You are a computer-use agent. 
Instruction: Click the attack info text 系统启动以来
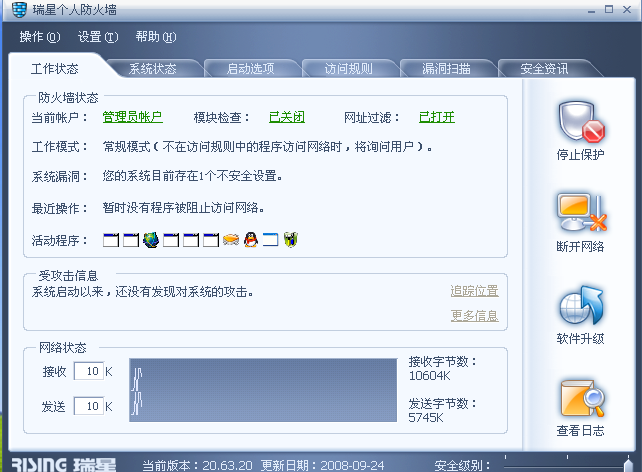coord(142,292)
